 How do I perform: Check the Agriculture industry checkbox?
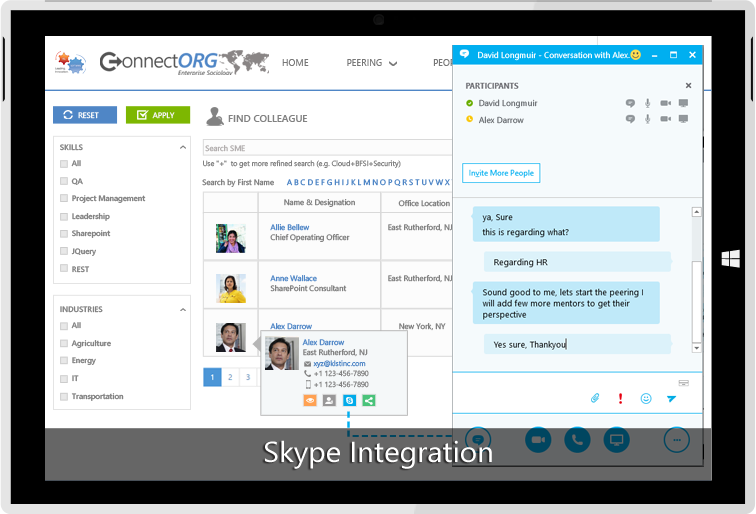click(x=64, y=343)
